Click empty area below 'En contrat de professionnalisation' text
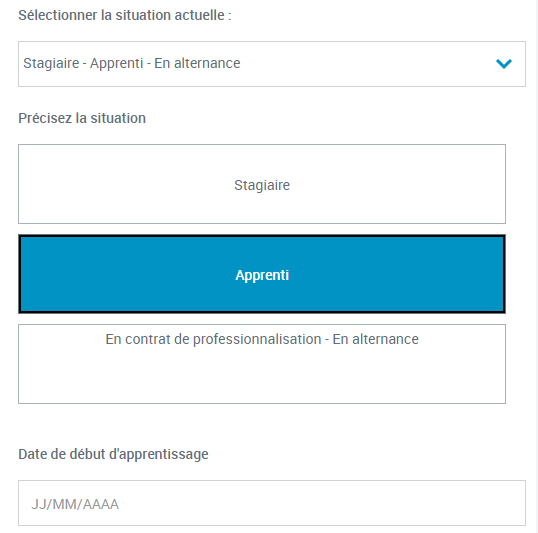The width and height of the screenshot is (538, 533). pos(262,376)
